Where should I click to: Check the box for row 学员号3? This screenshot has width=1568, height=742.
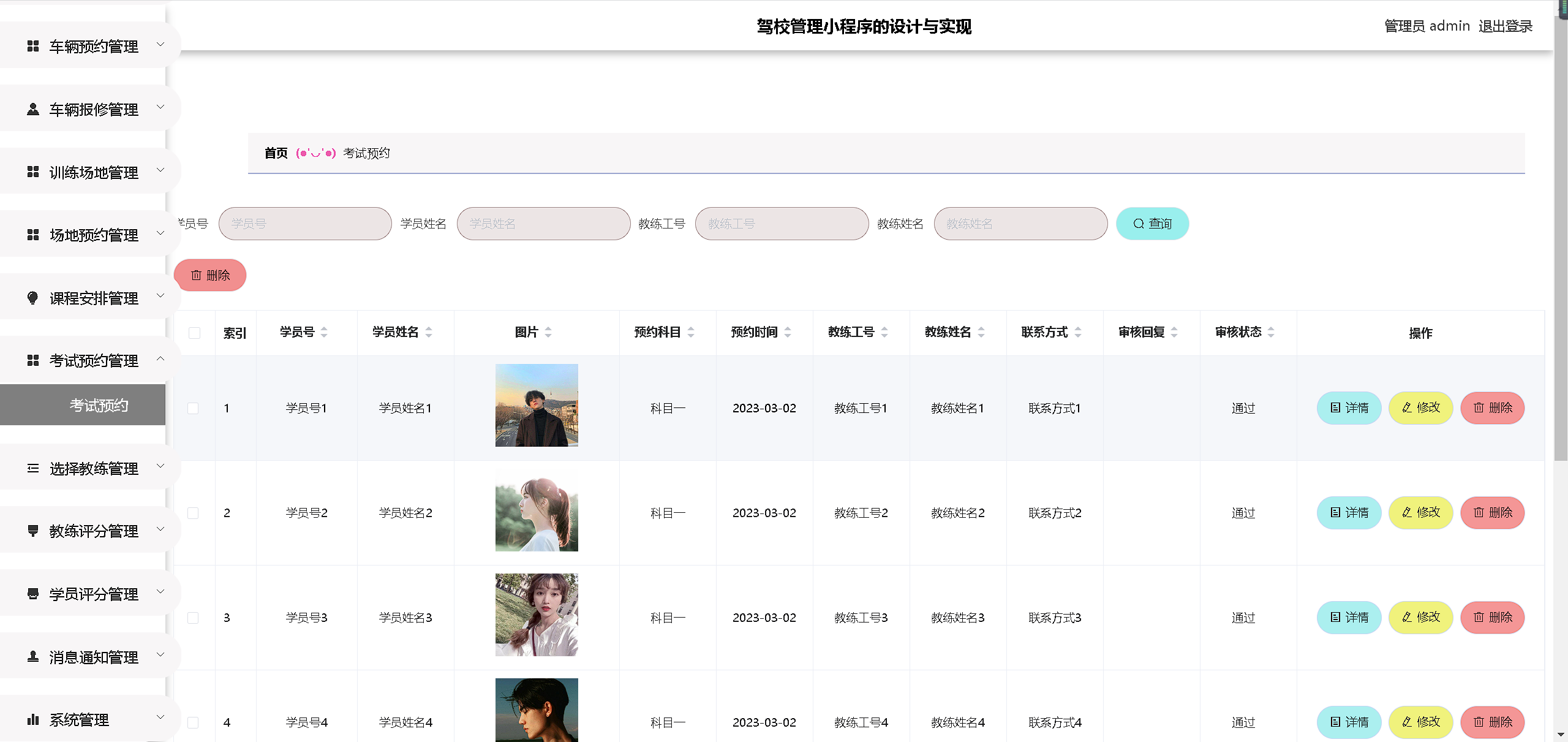193,618
